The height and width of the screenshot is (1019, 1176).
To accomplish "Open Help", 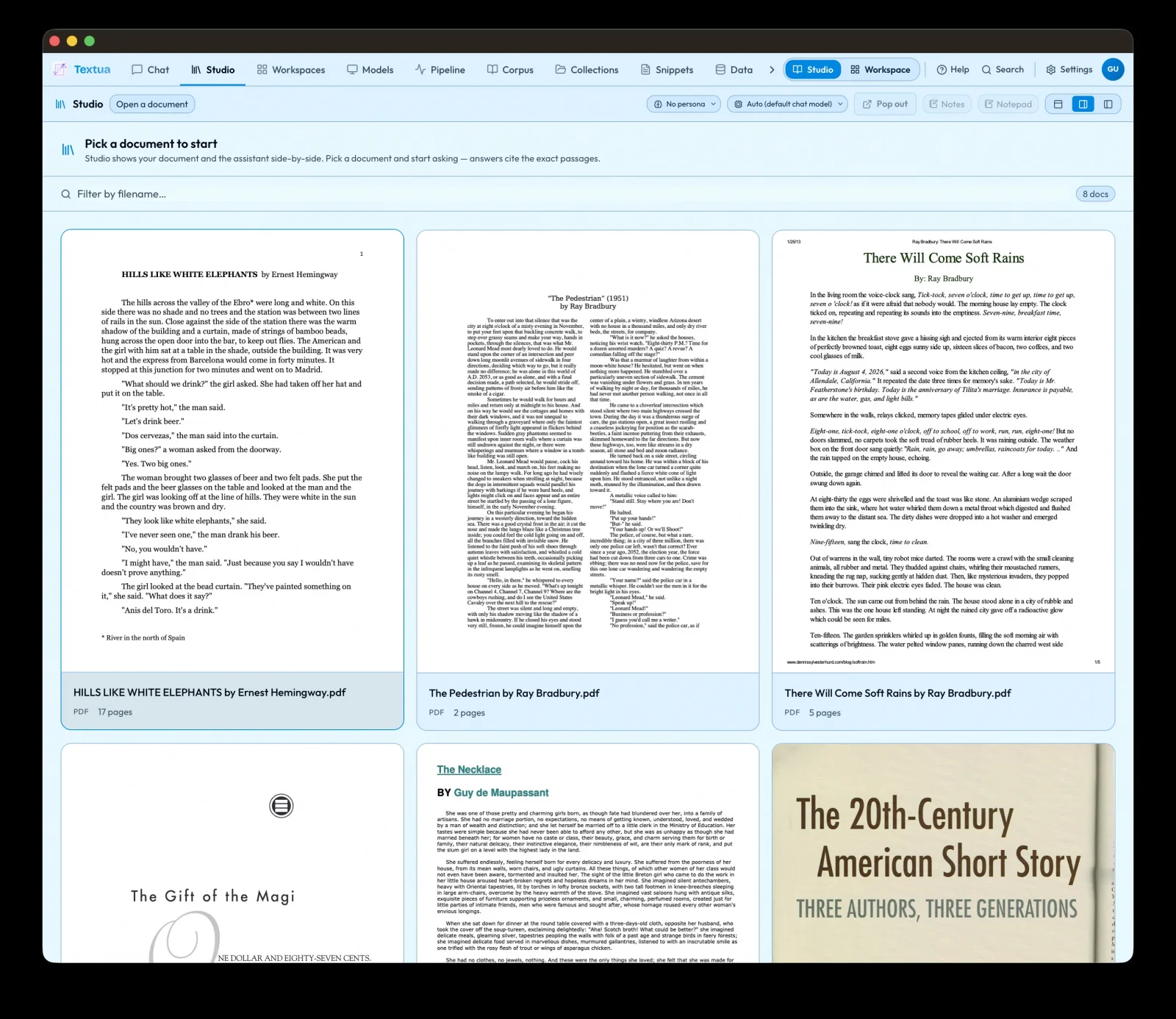I will point(953,70).
